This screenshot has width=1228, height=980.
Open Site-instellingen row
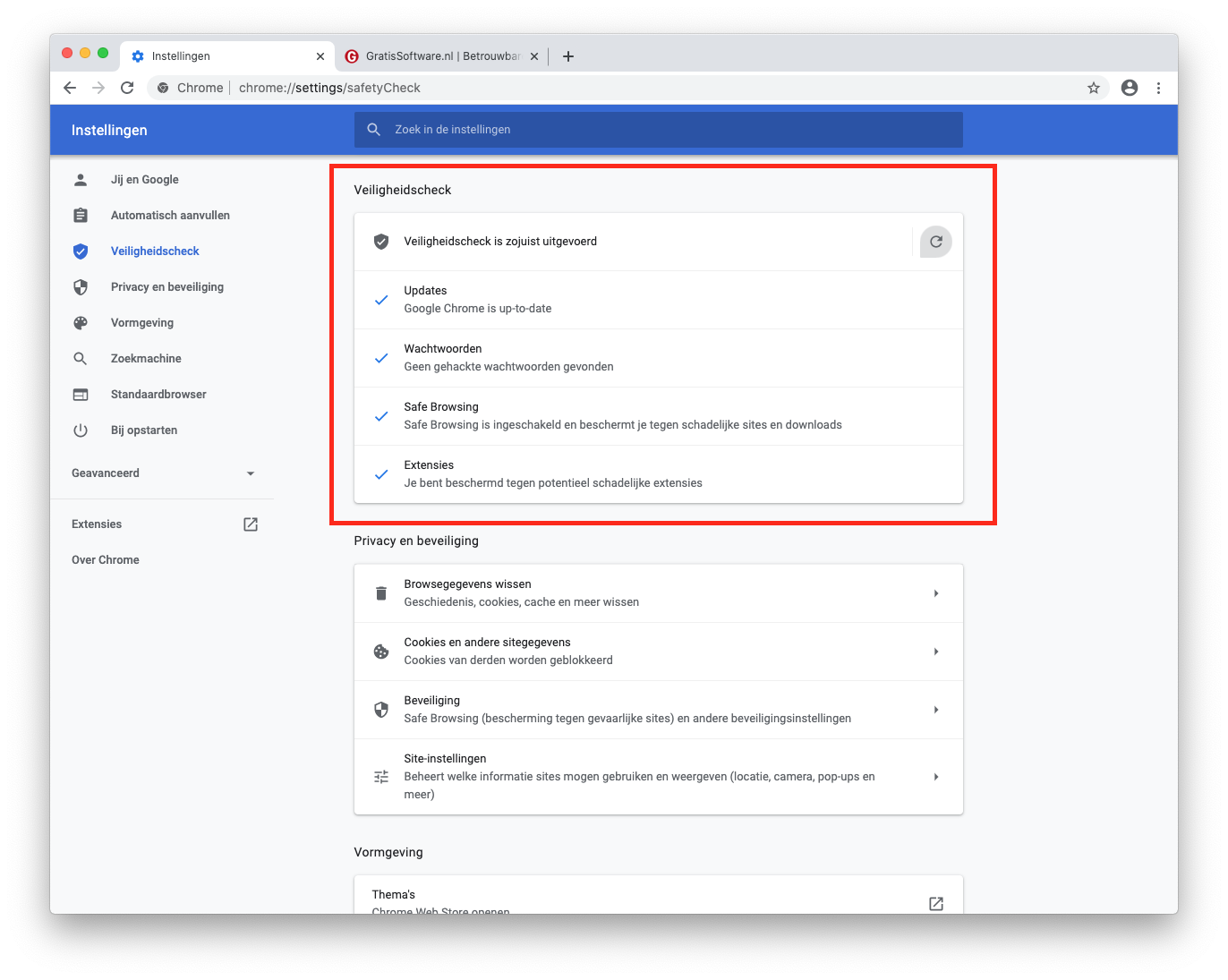tap(658, 777)
